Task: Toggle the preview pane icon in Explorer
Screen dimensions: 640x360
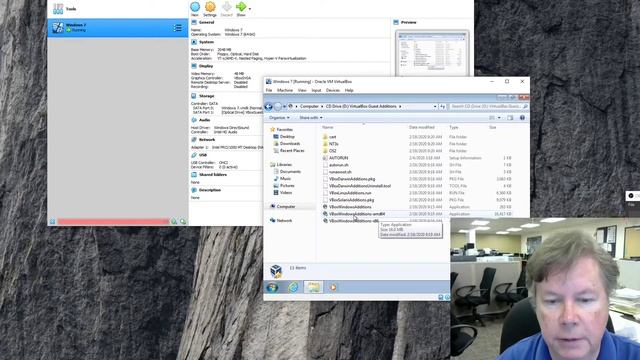Action: tap(510, 118)
